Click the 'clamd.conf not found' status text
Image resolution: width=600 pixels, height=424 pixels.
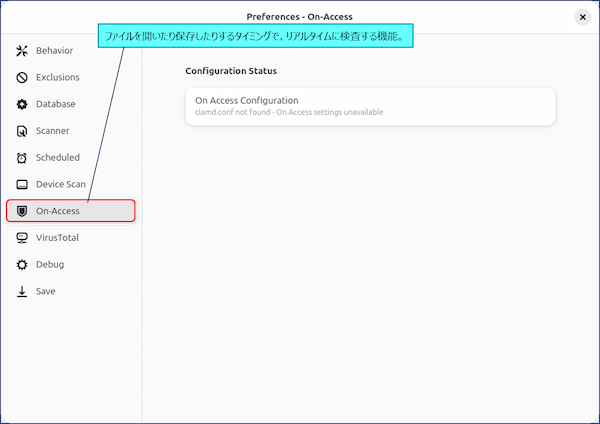point(289,112)
